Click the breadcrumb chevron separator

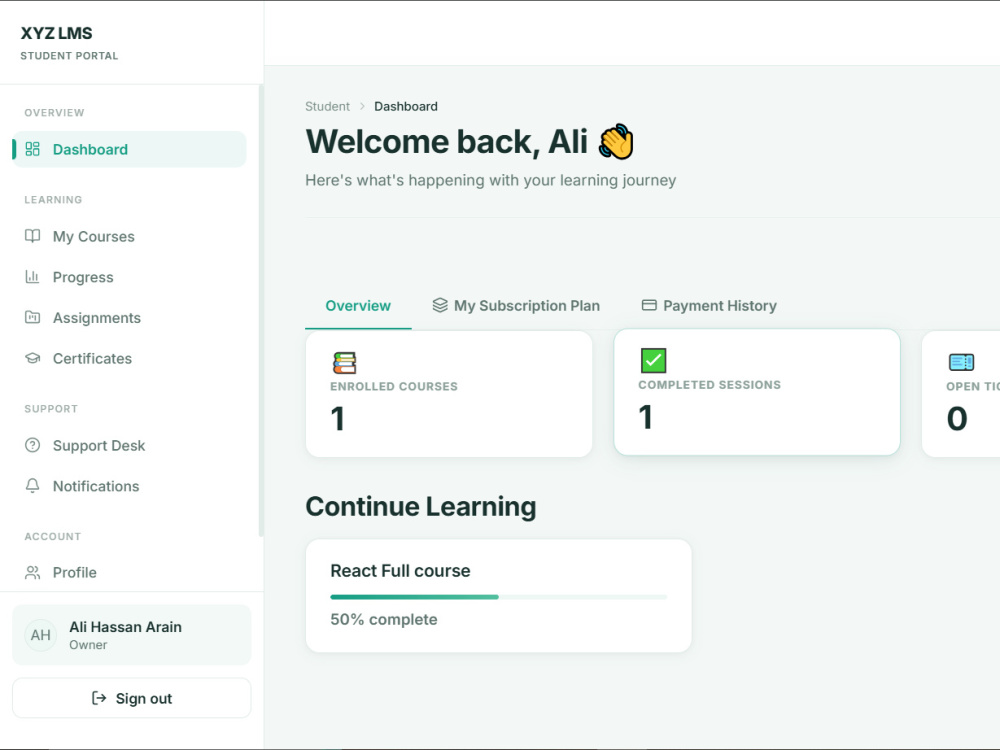point(362,107)
